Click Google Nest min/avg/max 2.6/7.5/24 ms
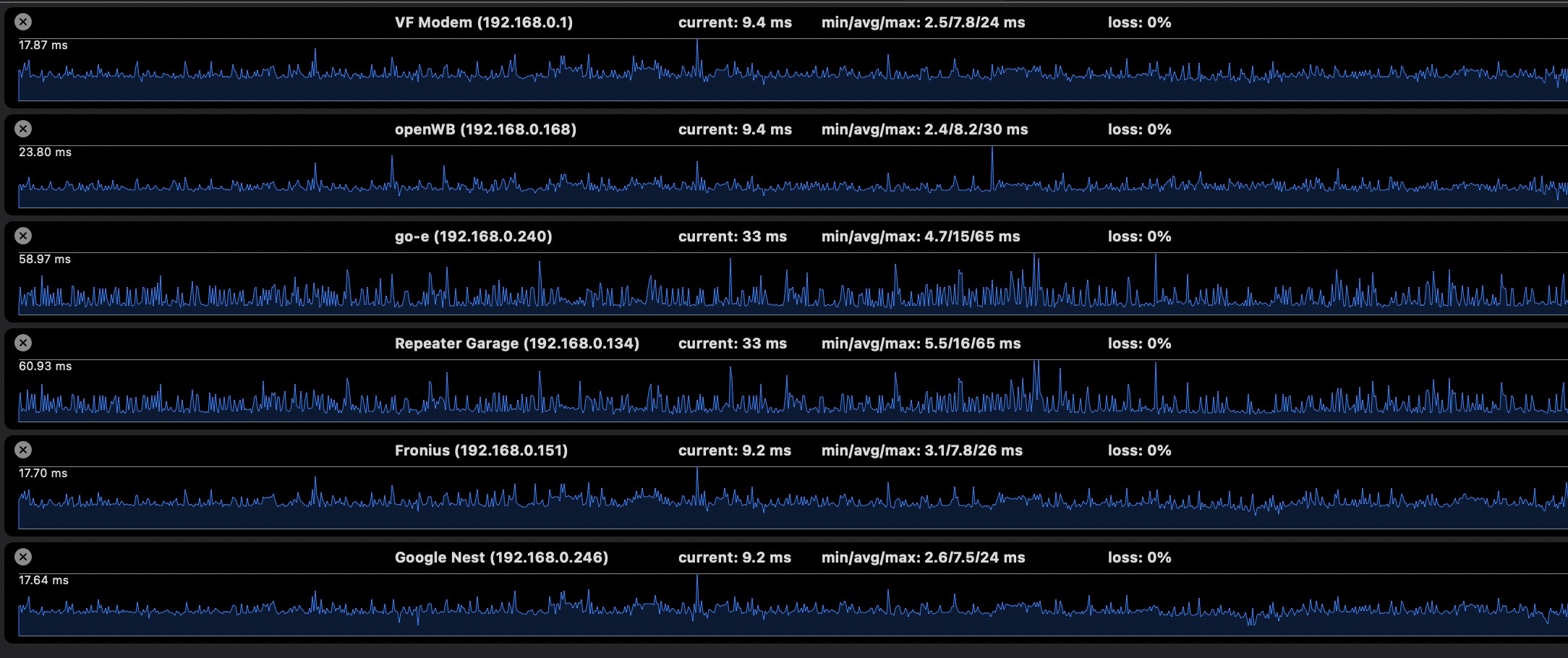The width and height of the screenshot is (1568, 658). (x=923, y=557)
